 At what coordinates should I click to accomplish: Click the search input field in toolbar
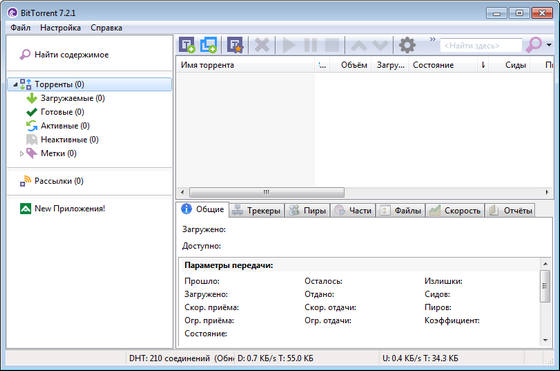pyautogui.click(x=481, y=45)
